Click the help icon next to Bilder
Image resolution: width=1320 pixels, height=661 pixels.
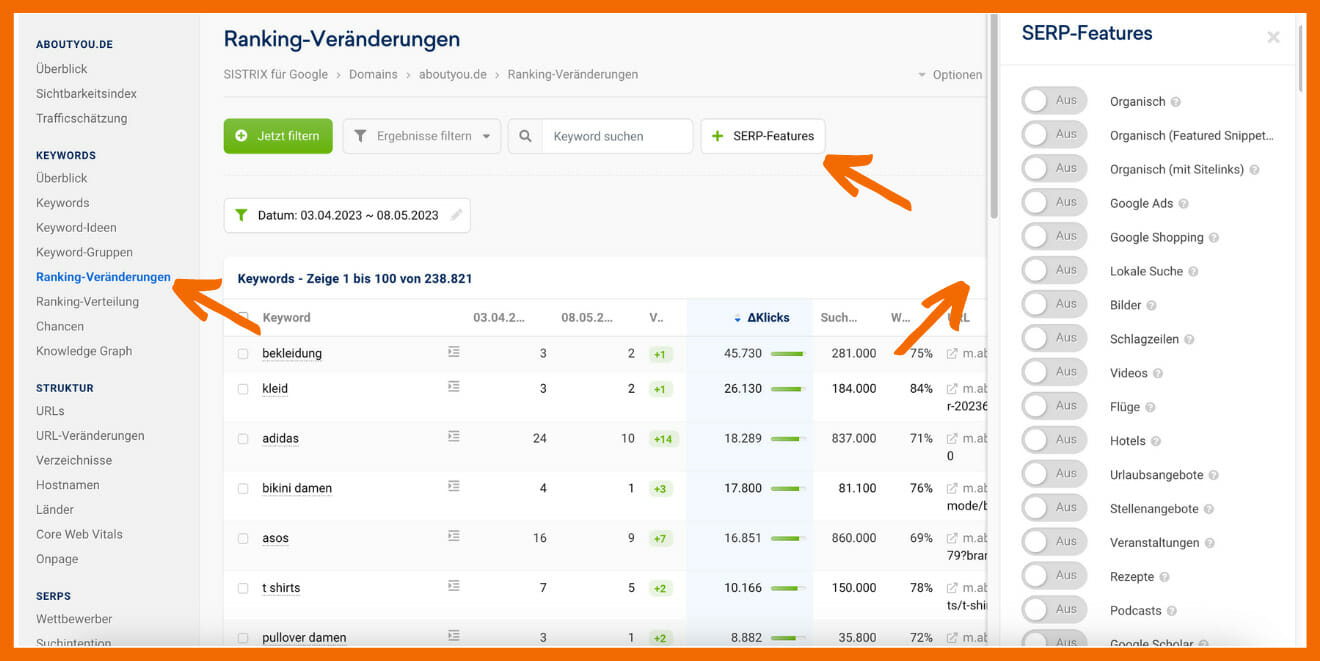tap(1151, 306)
